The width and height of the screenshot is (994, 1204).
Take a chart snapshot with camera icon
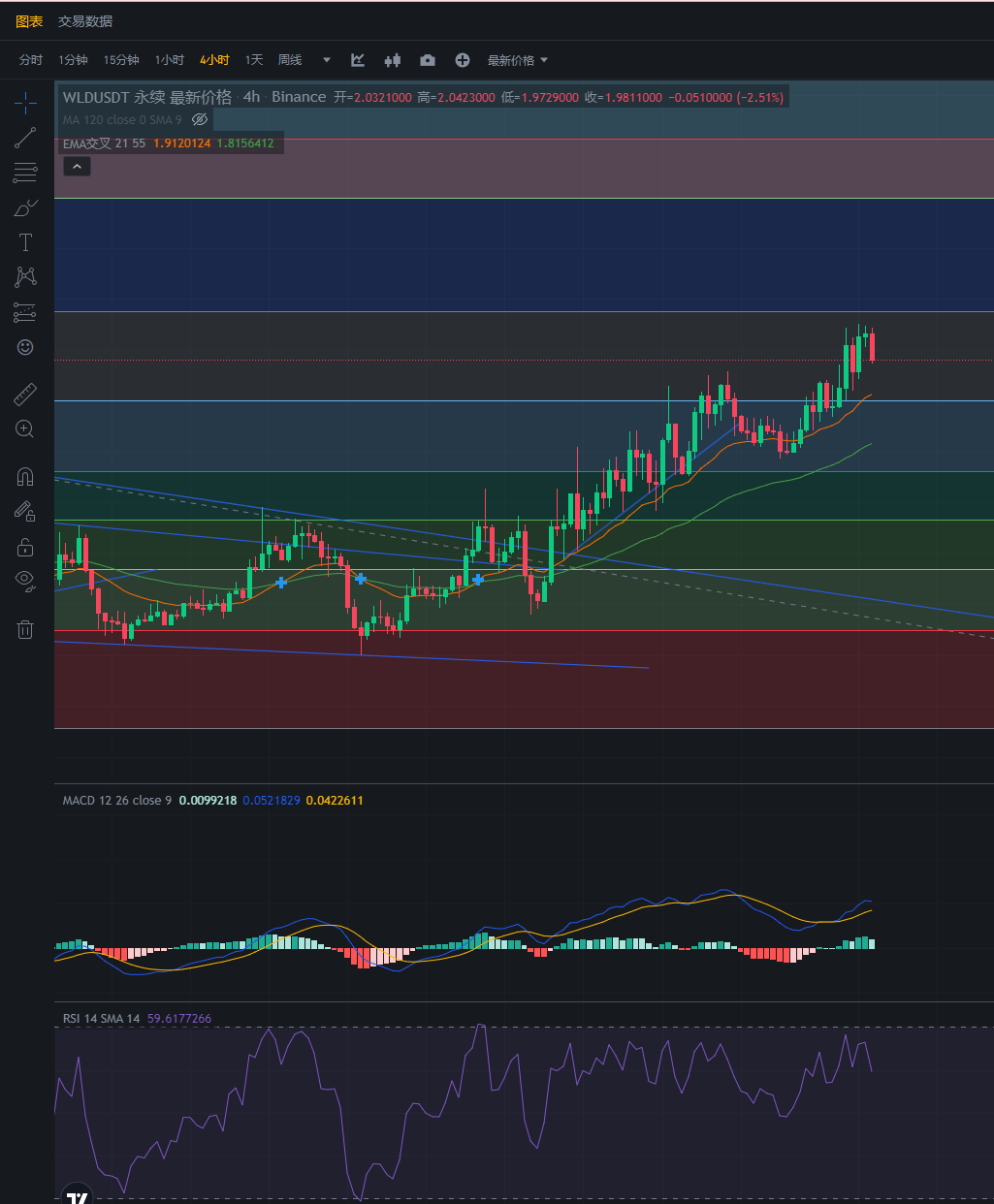click(x=428, y=60)
